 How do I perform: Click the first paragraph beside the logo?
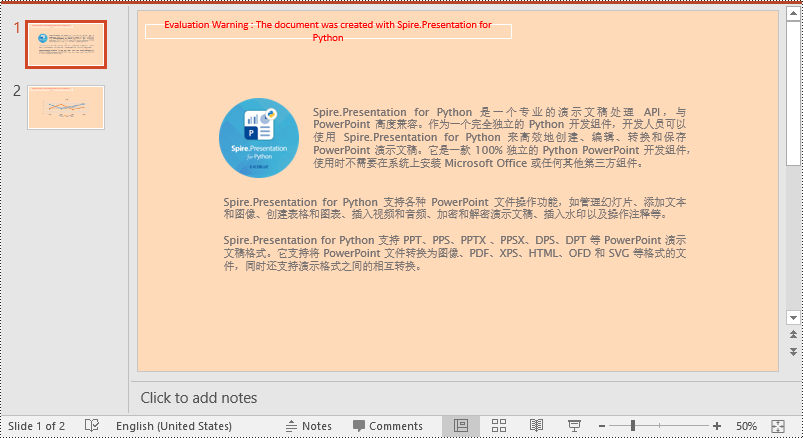pos(501,138)
